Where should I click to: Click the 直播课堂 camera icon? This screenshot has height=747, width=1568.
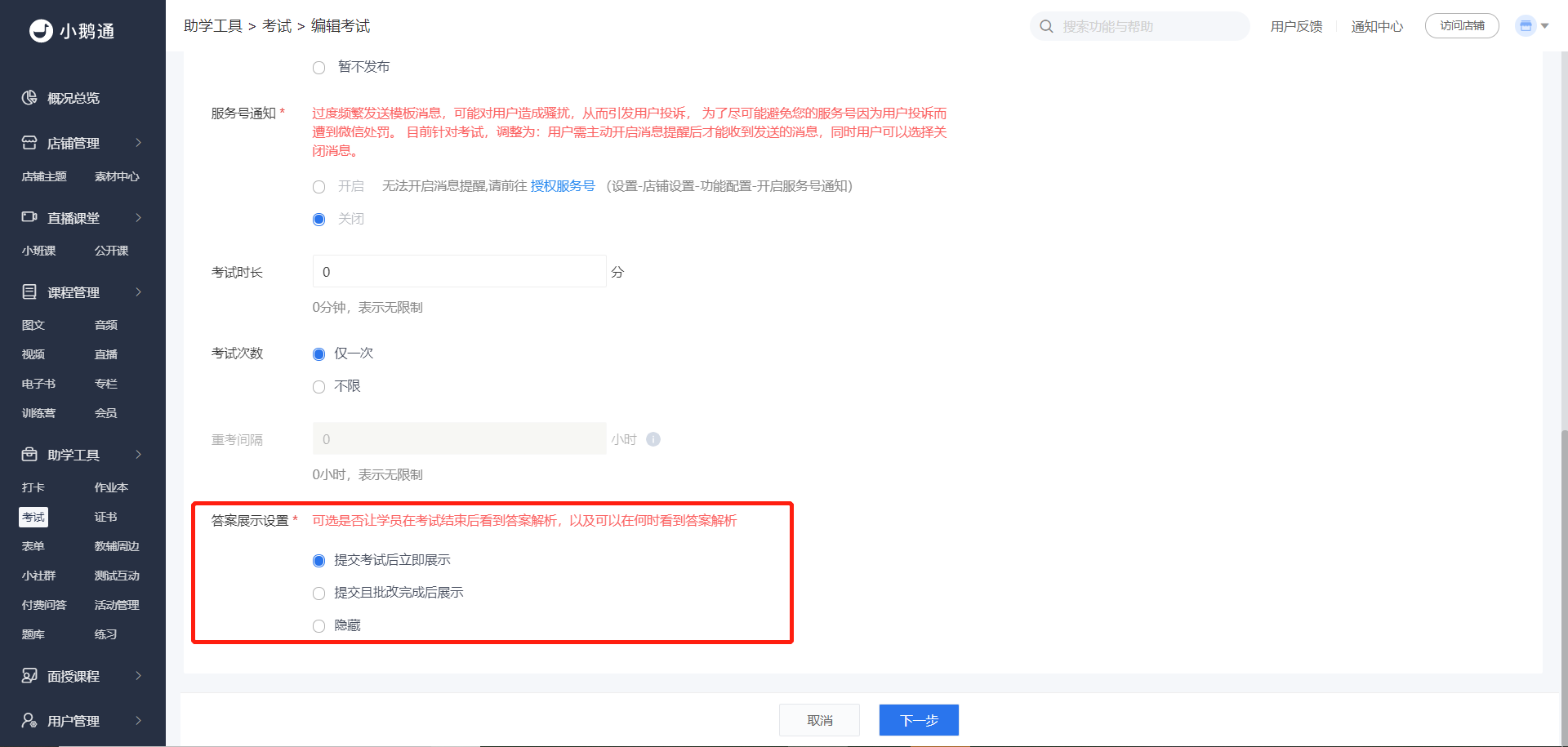[29, 217]
